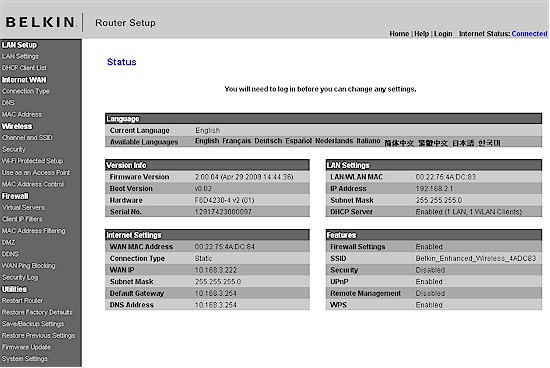Open the DNS sidebar page
This screenshot has height=368, width=550.
(8, 103)
